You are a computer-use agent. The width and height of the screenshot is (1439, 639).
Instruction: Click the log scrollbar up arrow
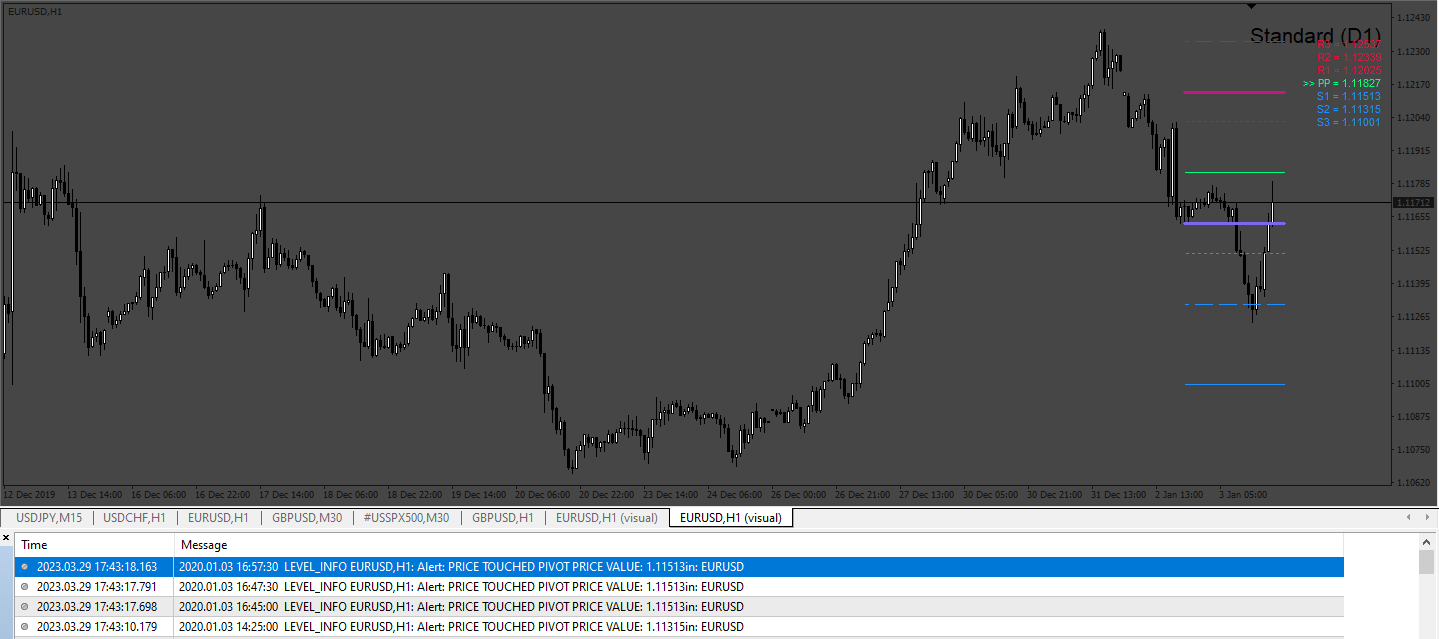pos(1428,541)
